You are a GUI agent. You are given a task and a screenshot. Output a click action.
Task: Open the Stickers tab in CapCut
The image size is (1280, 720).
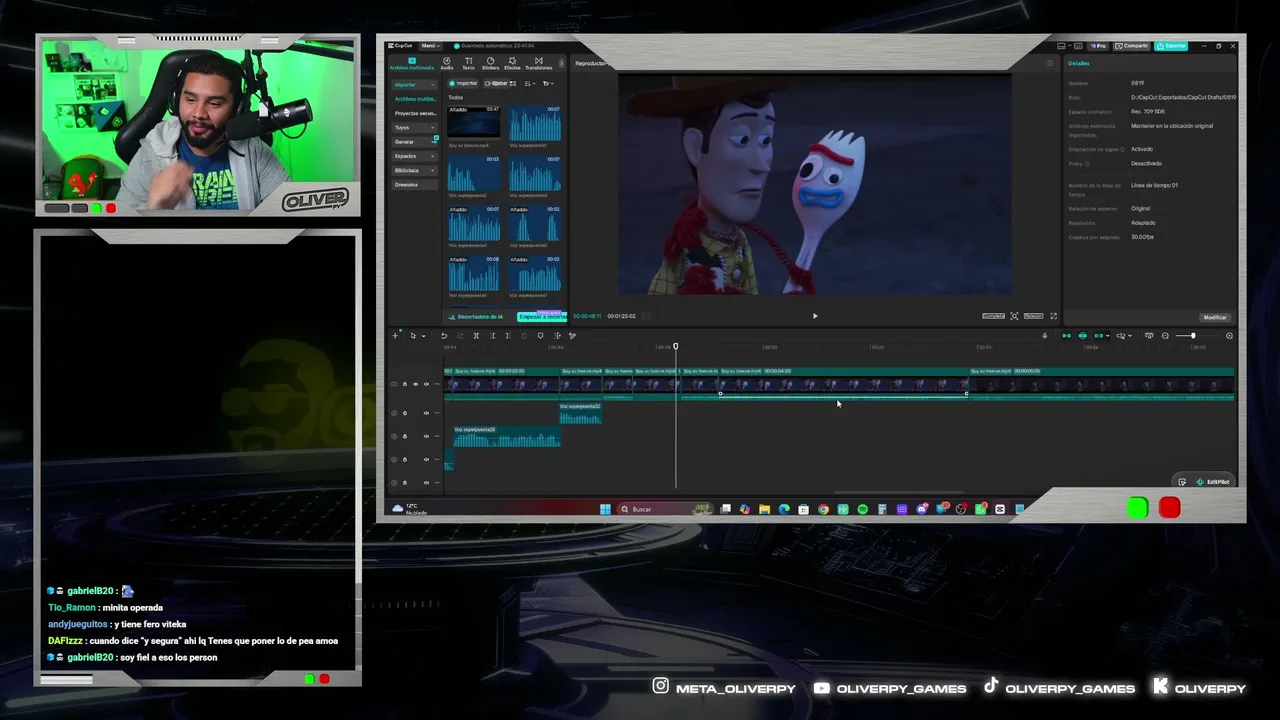point(490,63)
